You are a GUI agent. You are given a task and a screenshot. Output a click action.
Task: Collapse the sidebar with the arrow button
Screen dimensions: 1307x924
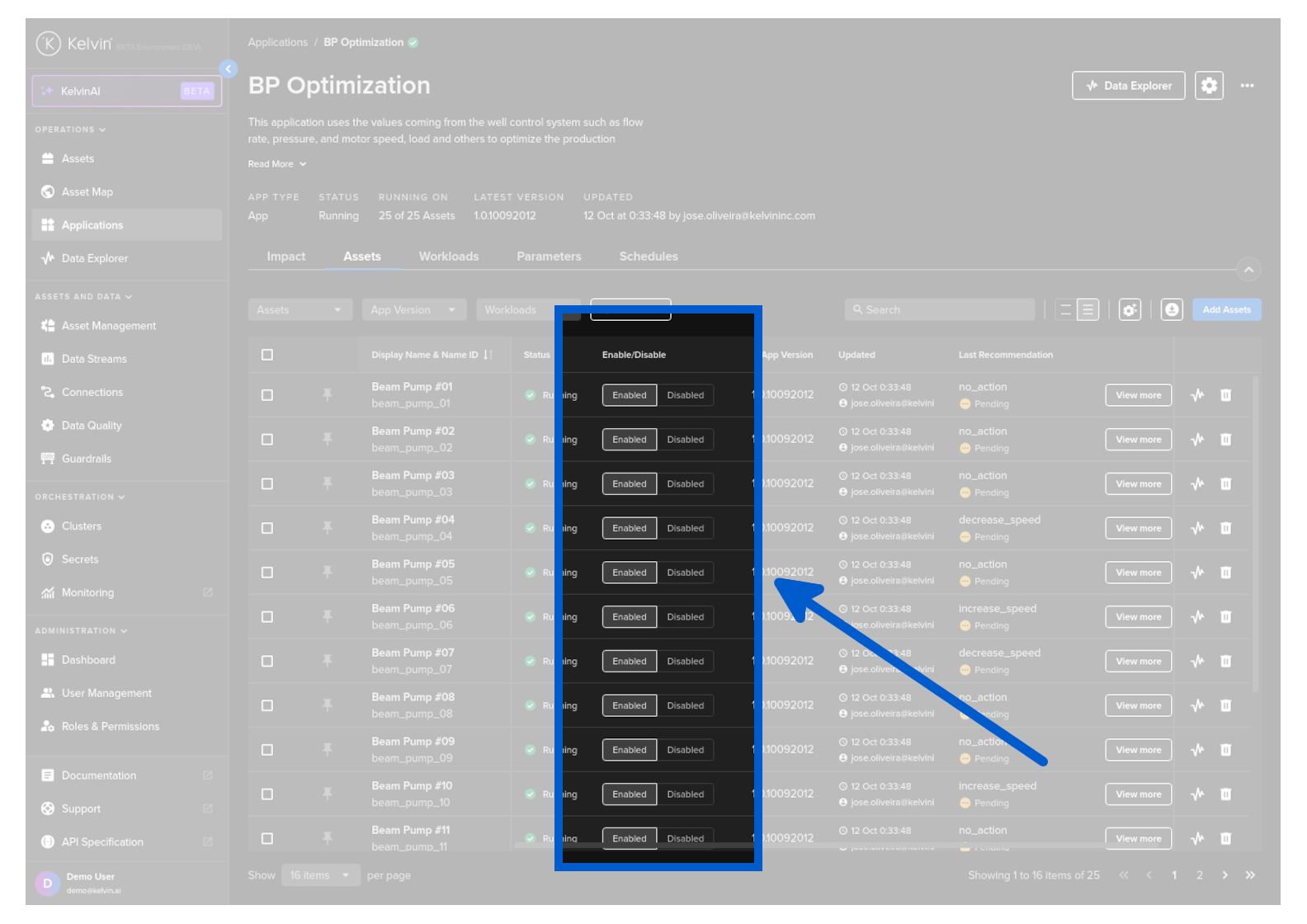(x=229, y=69)
